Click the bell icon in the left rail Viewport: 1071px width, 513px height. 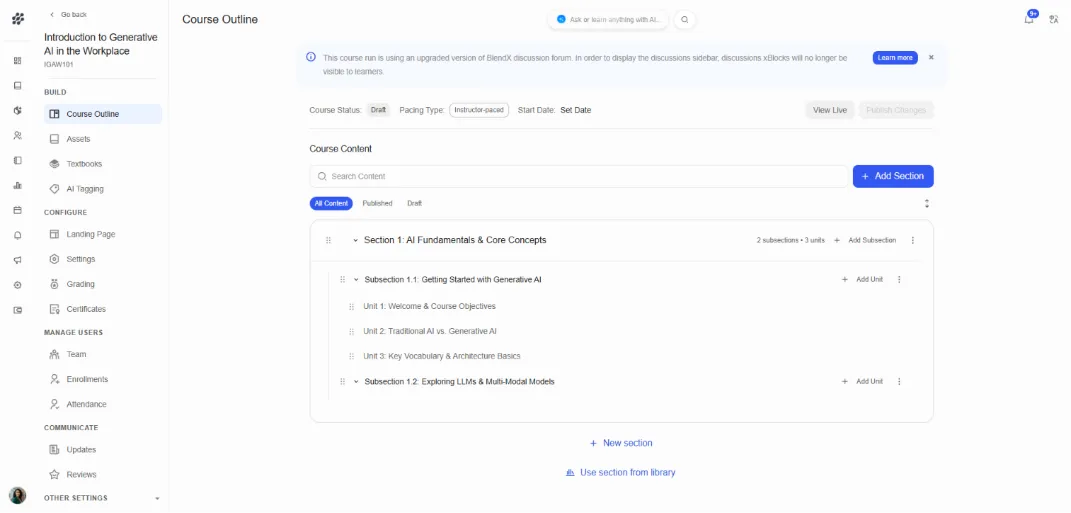[18, 236]
